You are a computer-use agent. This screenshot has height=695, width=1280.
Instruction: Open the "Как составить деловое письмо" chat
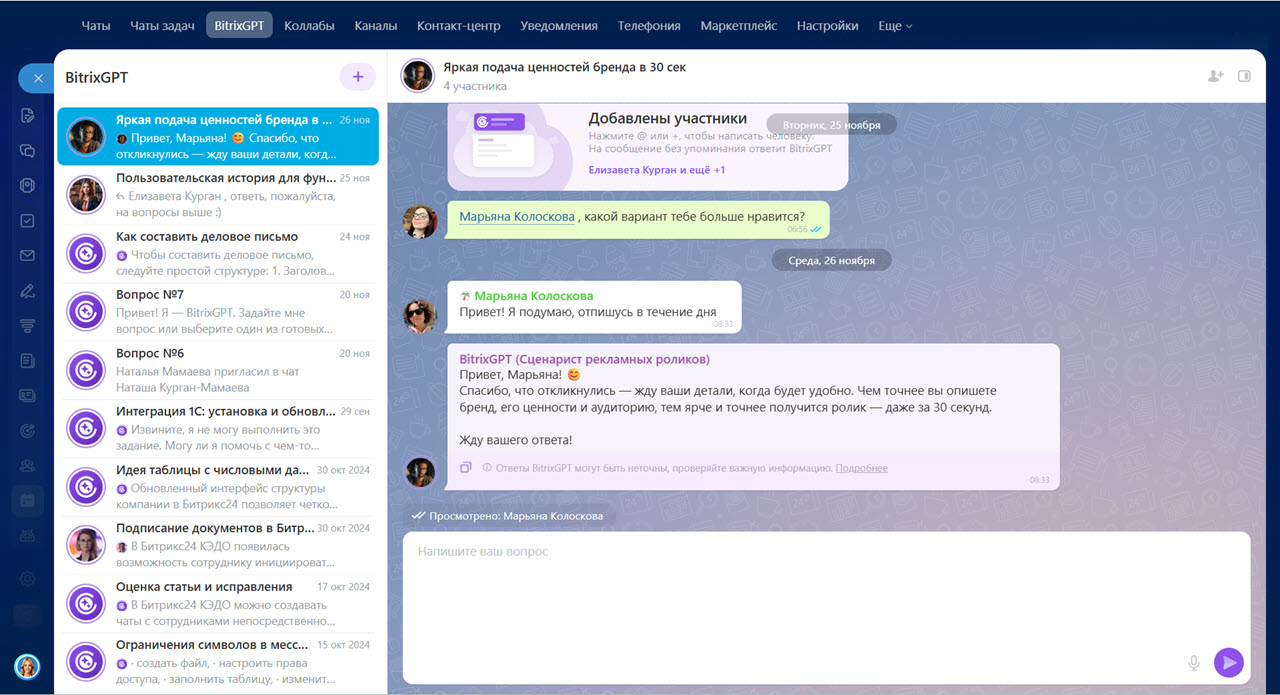207,237
